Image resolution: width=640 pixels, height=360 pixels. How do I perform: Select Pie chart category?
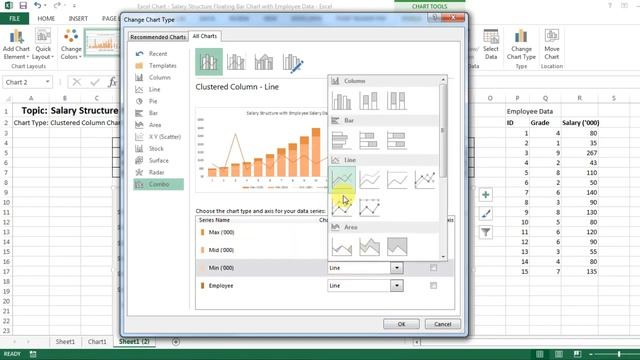(x=158, y=101)
